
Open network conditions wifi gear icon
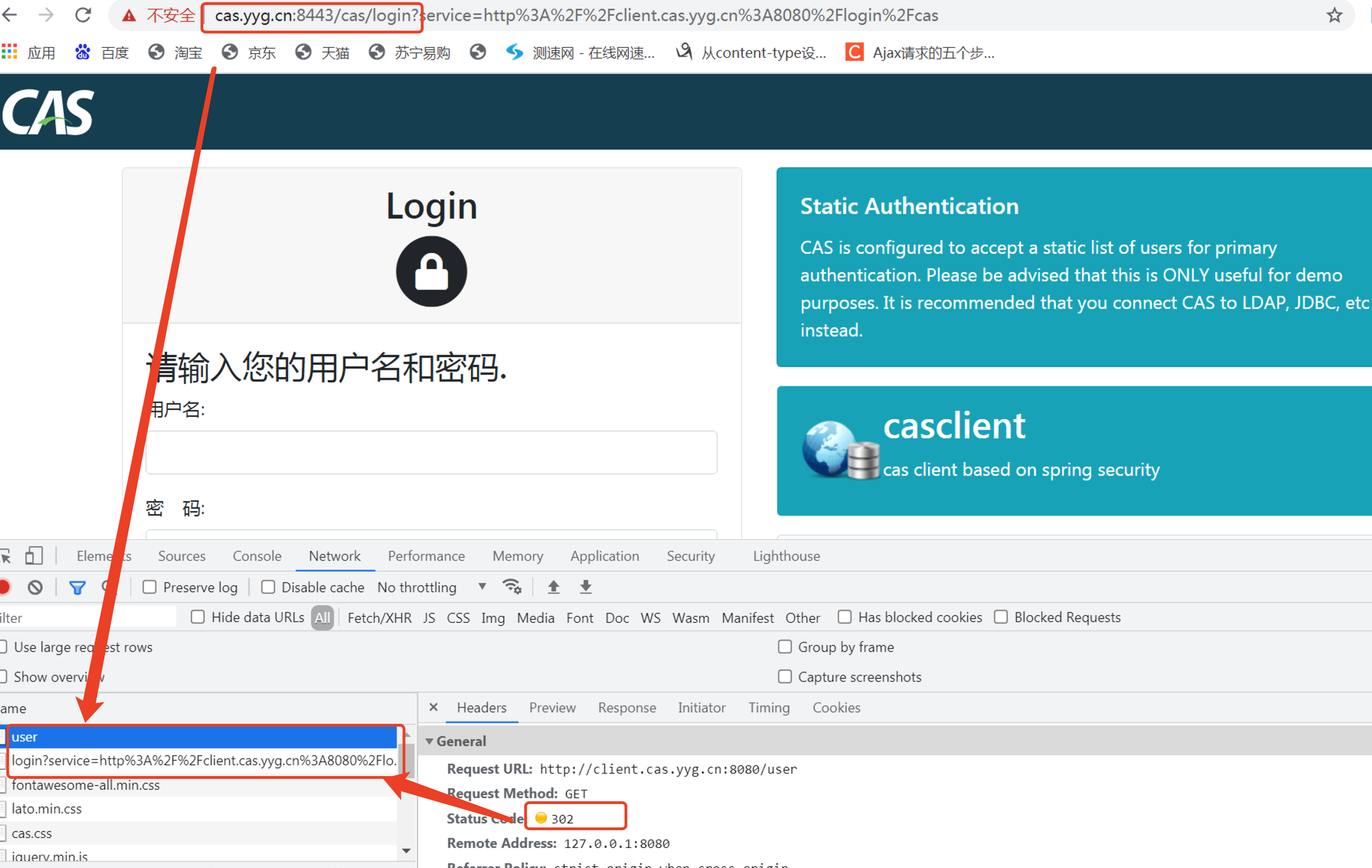pyautogui.click(x=511, y=587)
